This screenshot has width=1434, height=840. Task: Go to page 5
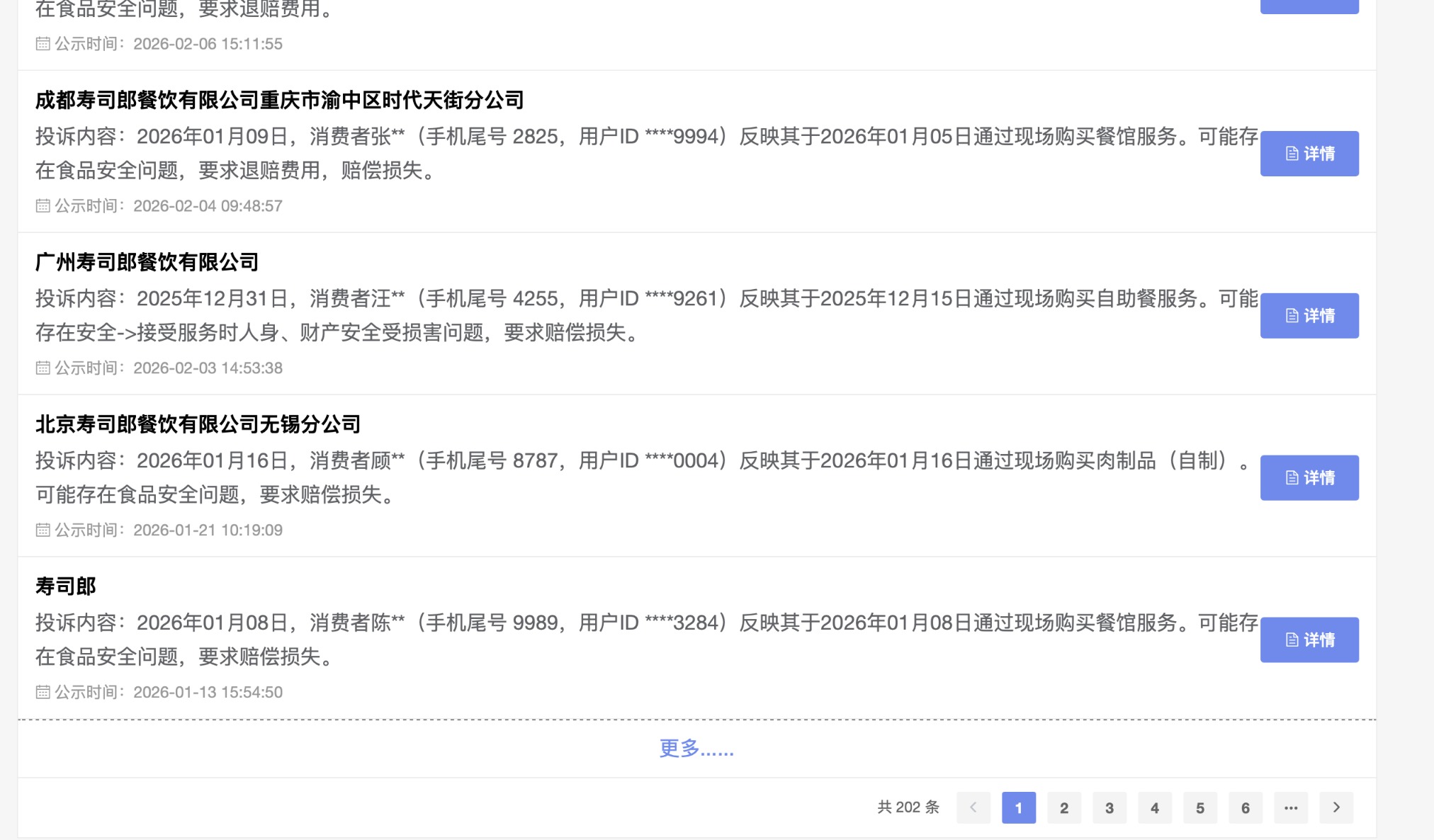1200,807
